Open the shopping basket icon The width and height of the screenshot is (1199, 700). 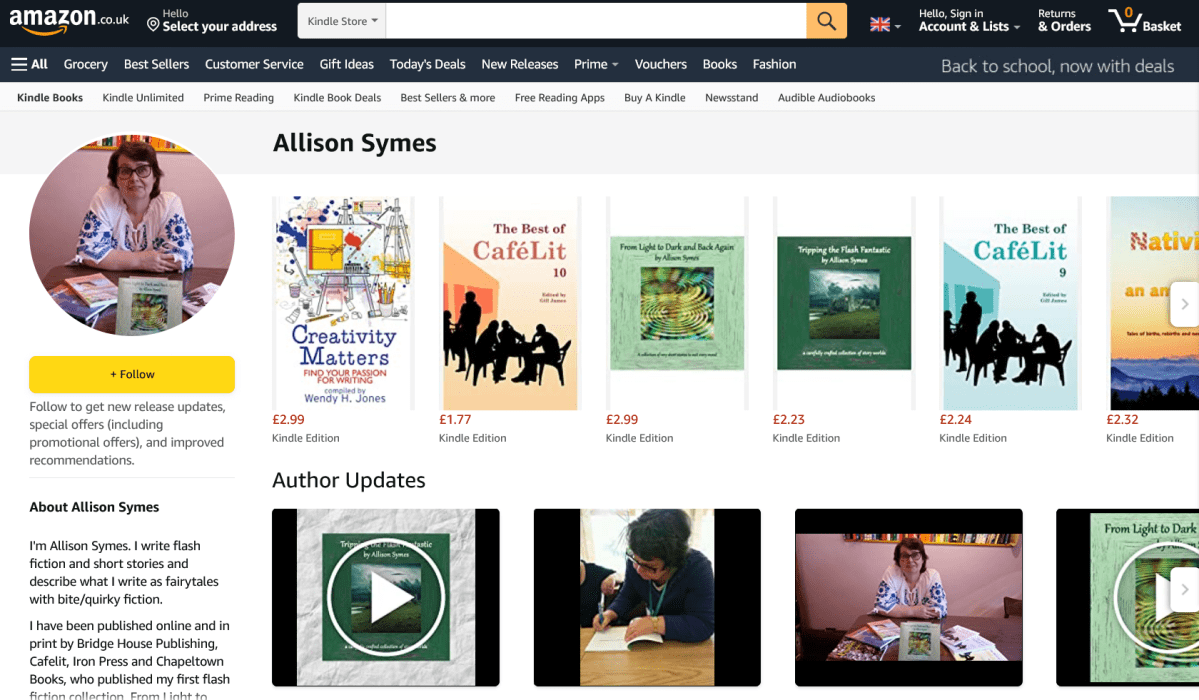(1144, 21)
